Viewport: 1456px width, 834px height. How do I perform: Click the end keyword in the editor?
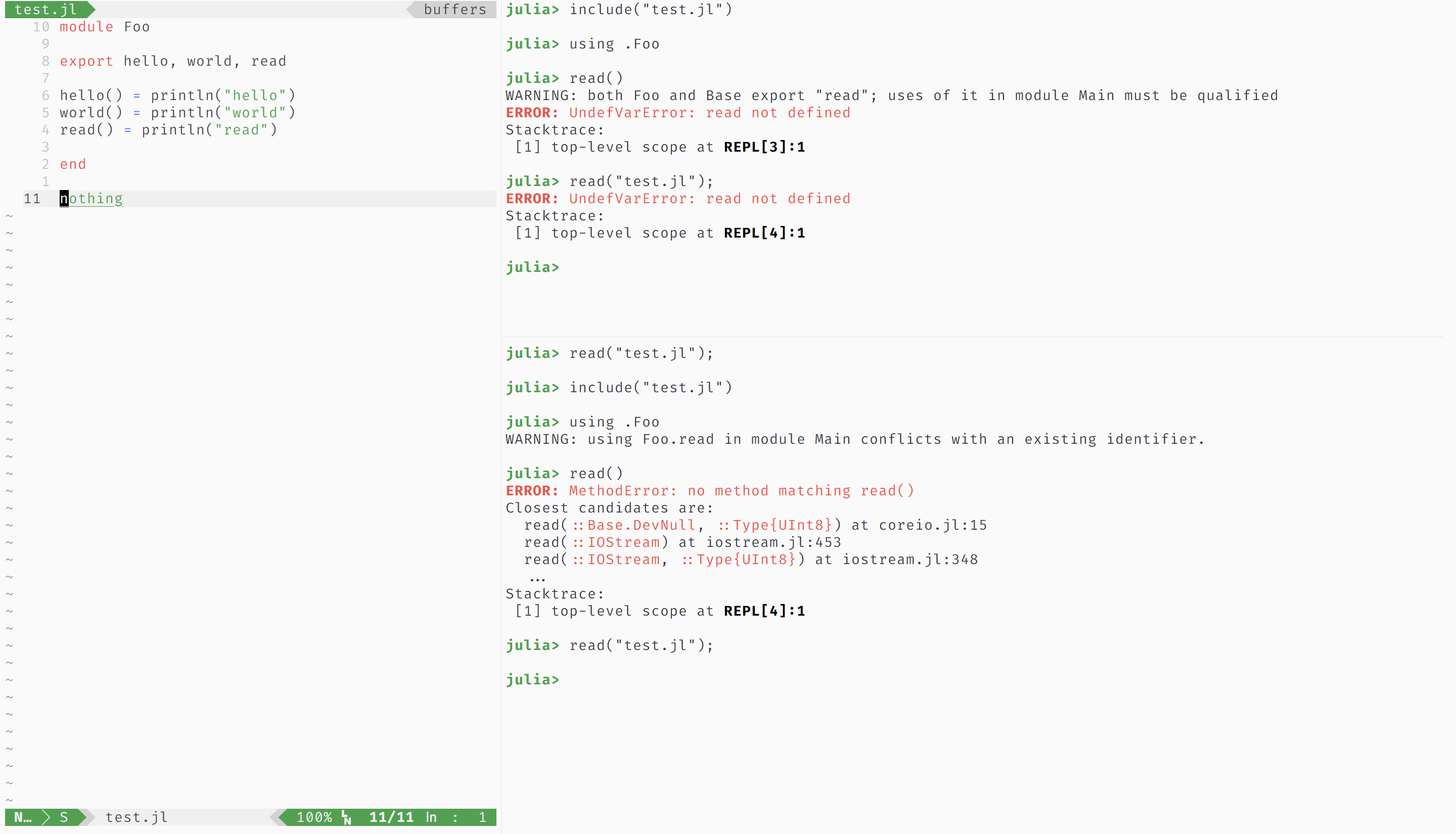(x=73, y=164)
